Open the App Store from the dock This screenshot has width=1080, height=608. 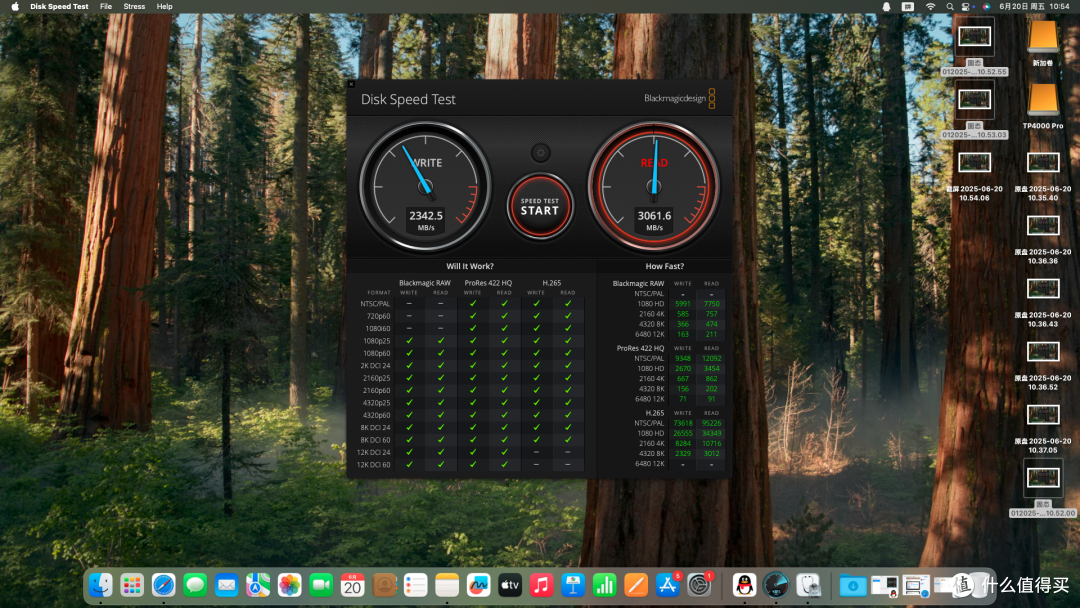667,585
